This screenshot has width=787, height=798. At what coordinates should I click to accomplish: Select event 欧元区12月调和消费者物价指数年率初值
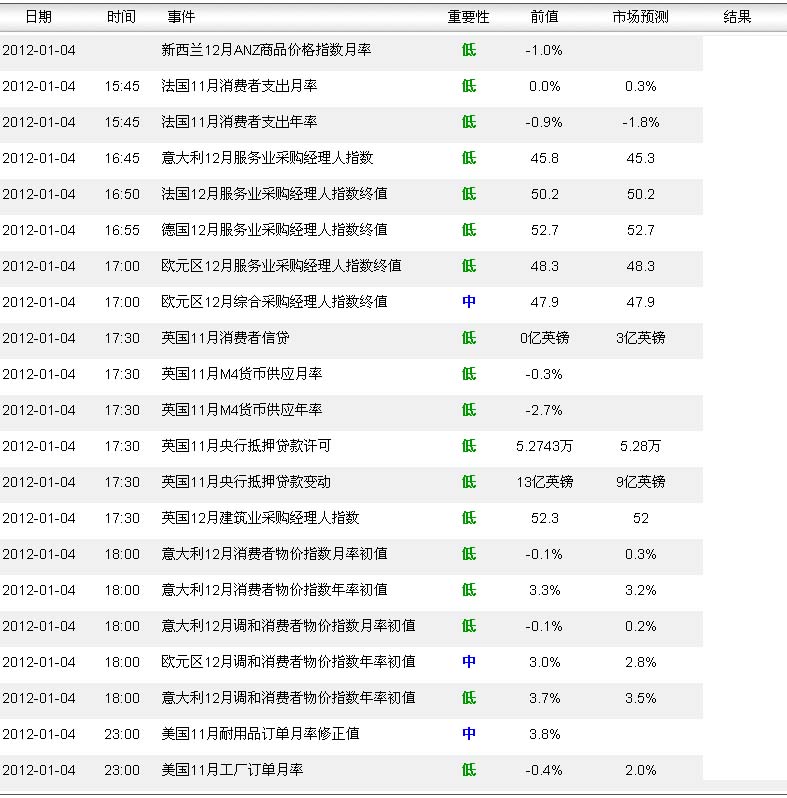pos(289,662)
